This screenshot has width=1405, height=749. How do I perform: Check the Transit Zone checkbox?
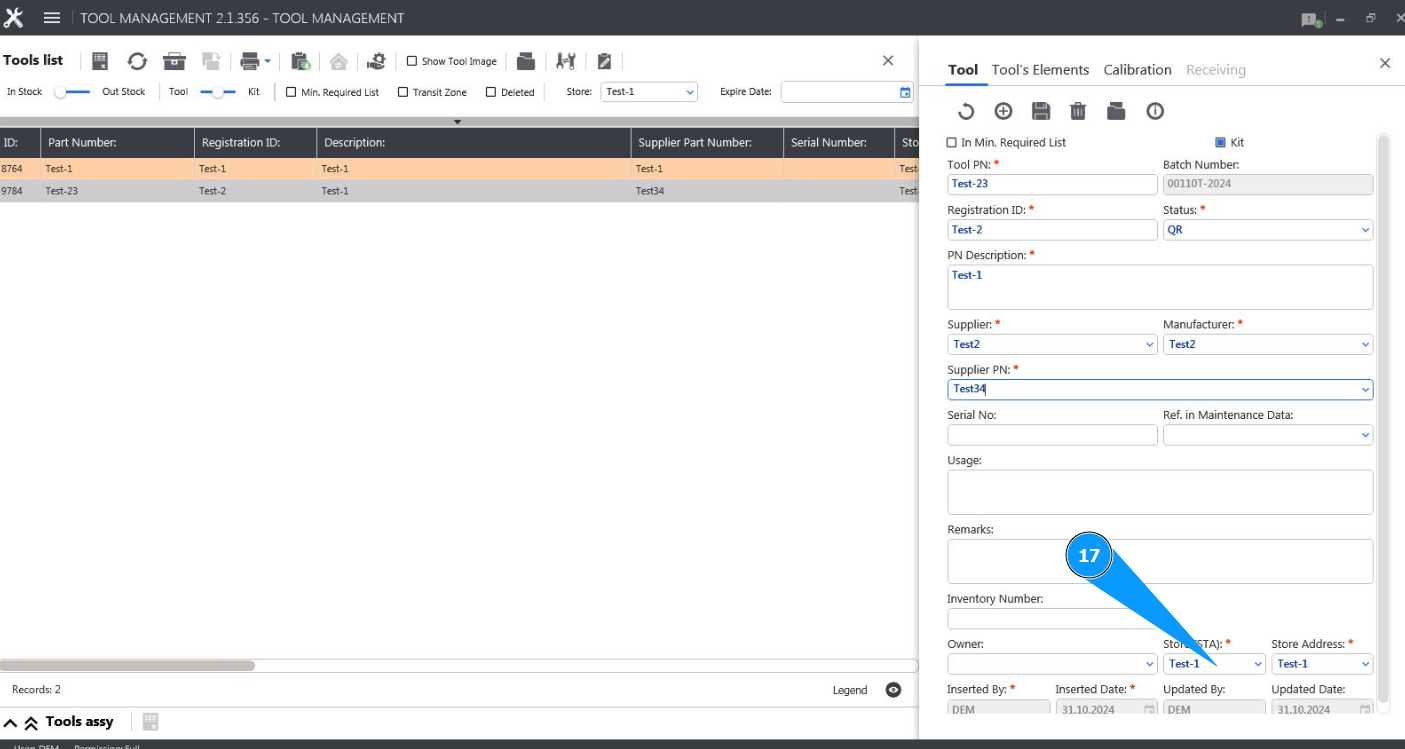[403, 92]
